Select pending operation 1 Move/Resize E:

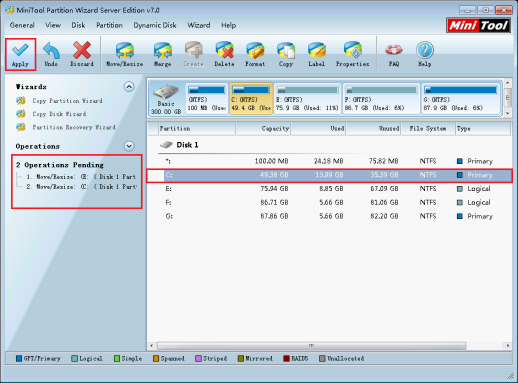pyautogui.click(x=81, y=177)
